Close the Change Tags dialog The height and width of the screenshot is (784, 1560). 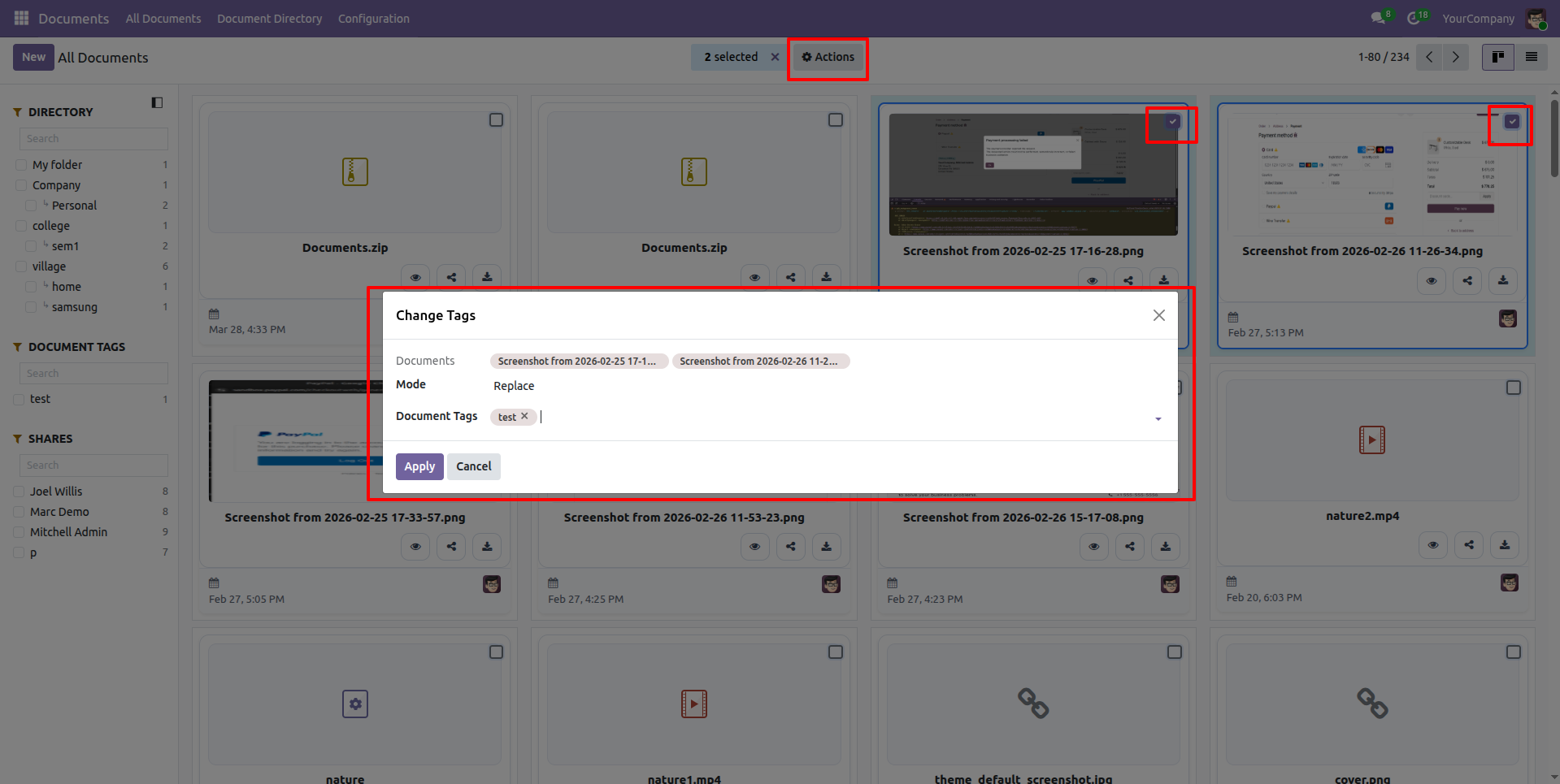[1159, 315]
